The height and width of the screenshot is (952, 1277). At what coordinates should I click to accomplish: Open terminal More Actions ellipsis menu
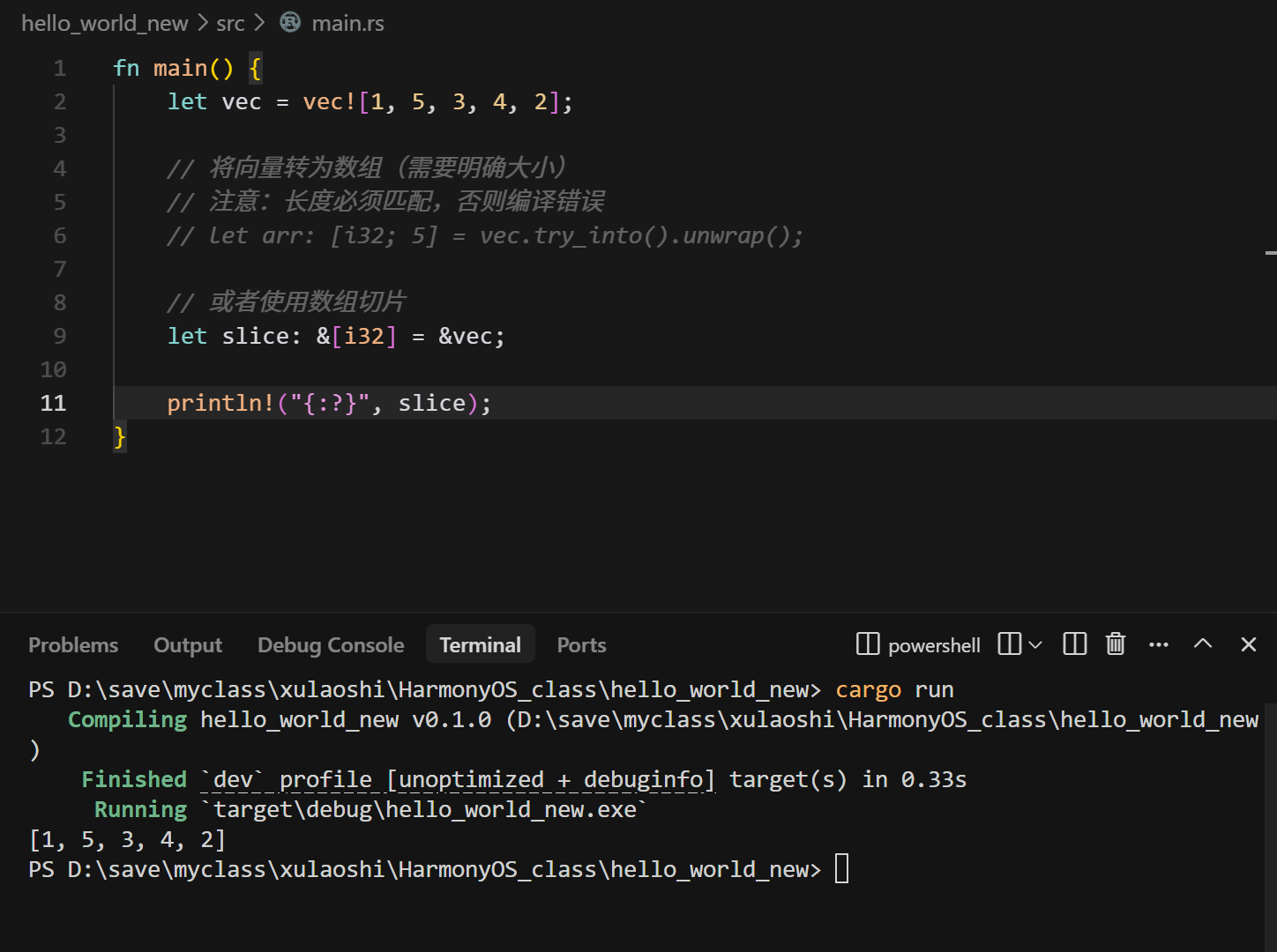[x=1159, y=644]
